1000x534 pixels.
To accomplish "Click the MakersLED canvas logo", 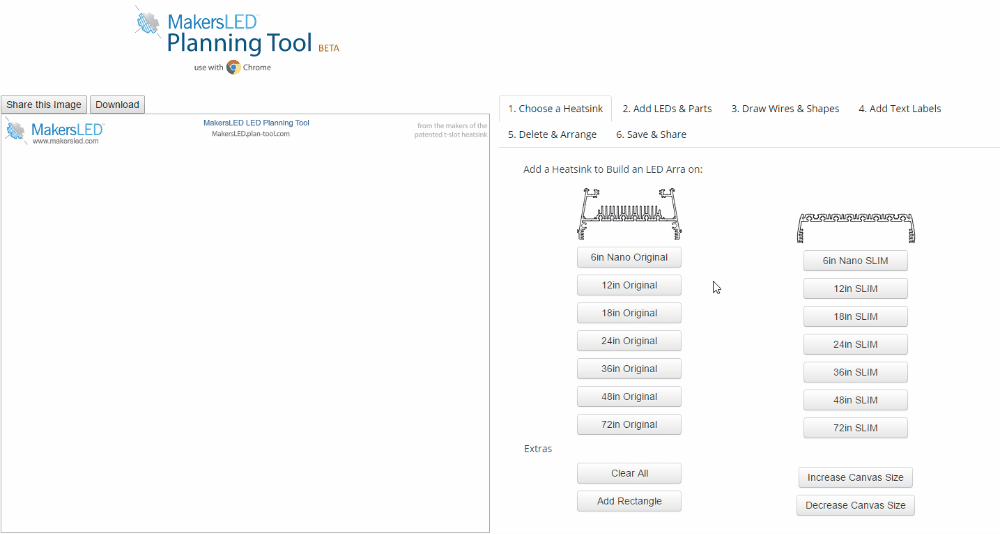I will pyautogui.click(x=55, y=132).
